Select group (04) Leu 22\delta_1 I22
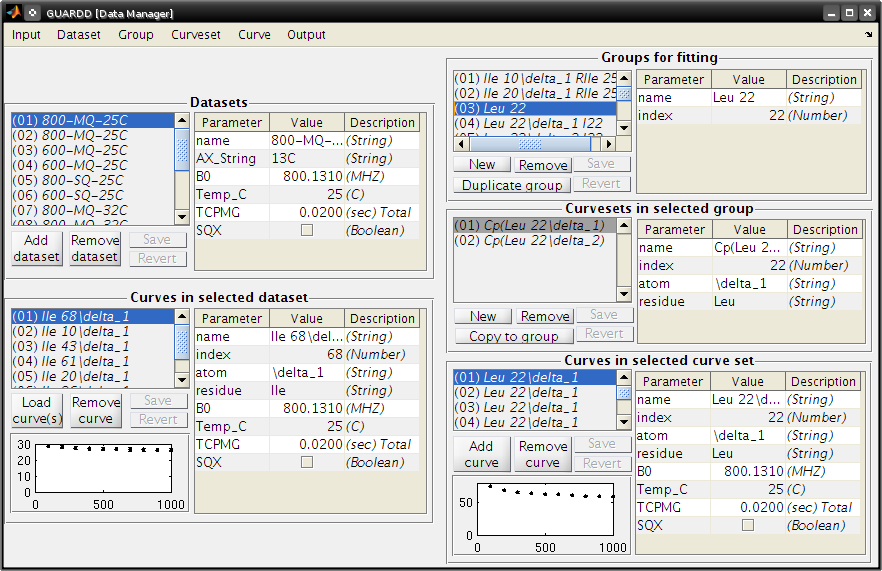Image resolution: width=882 pixels, height=571 pixels. pyautogui.click(x=536, y=123)
